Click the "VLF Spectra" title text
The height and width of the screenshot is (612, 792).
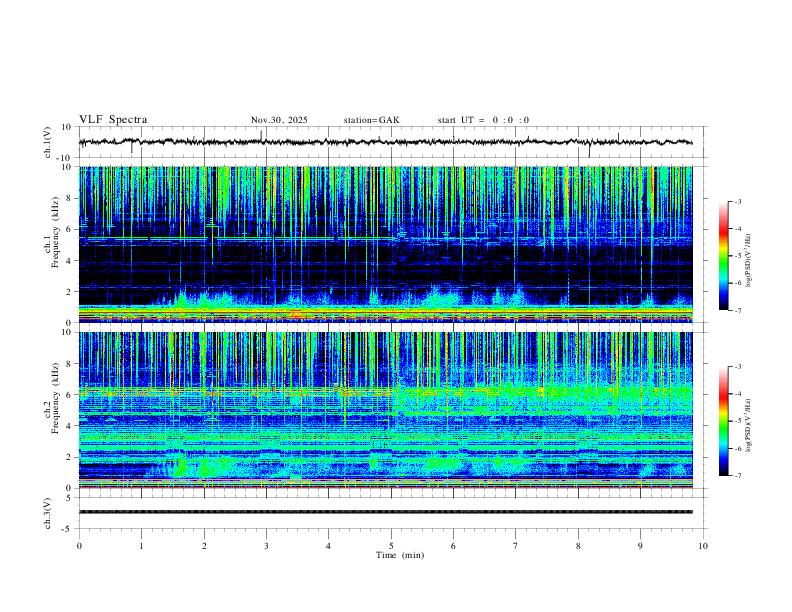click(x=113, y=120)
